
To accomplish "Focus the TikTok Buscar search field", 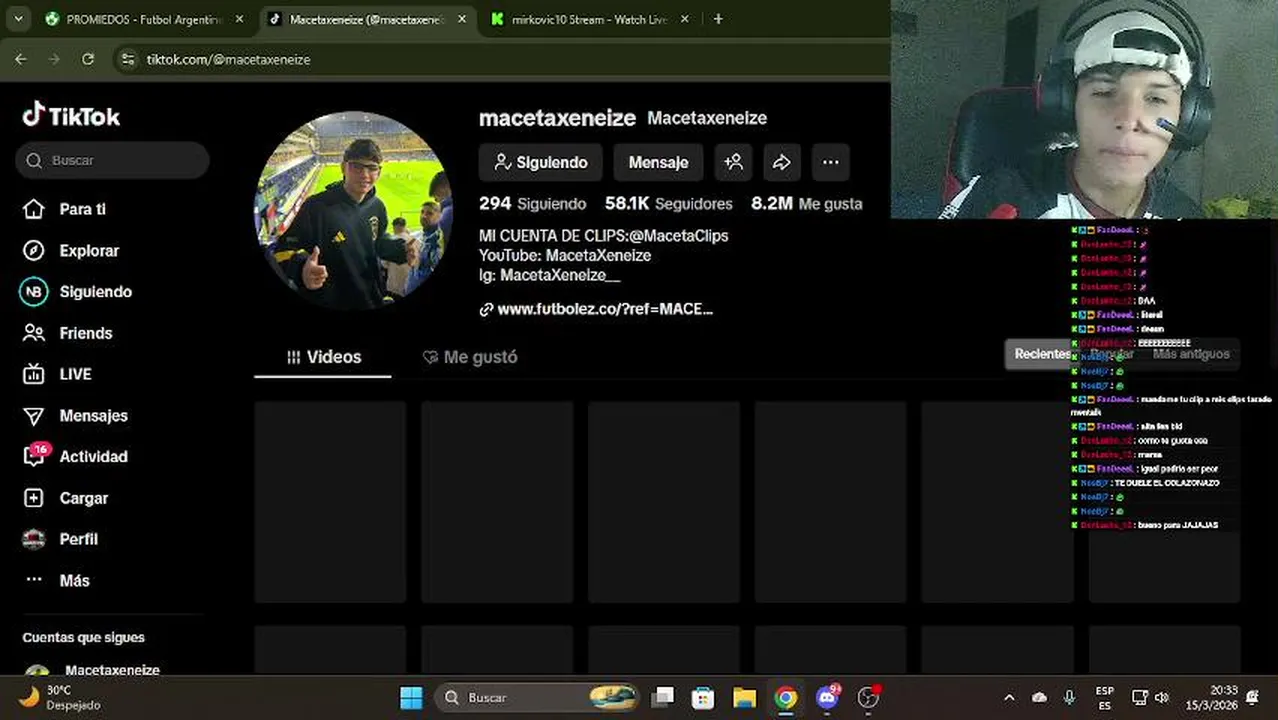I will [x=112, y=160].
